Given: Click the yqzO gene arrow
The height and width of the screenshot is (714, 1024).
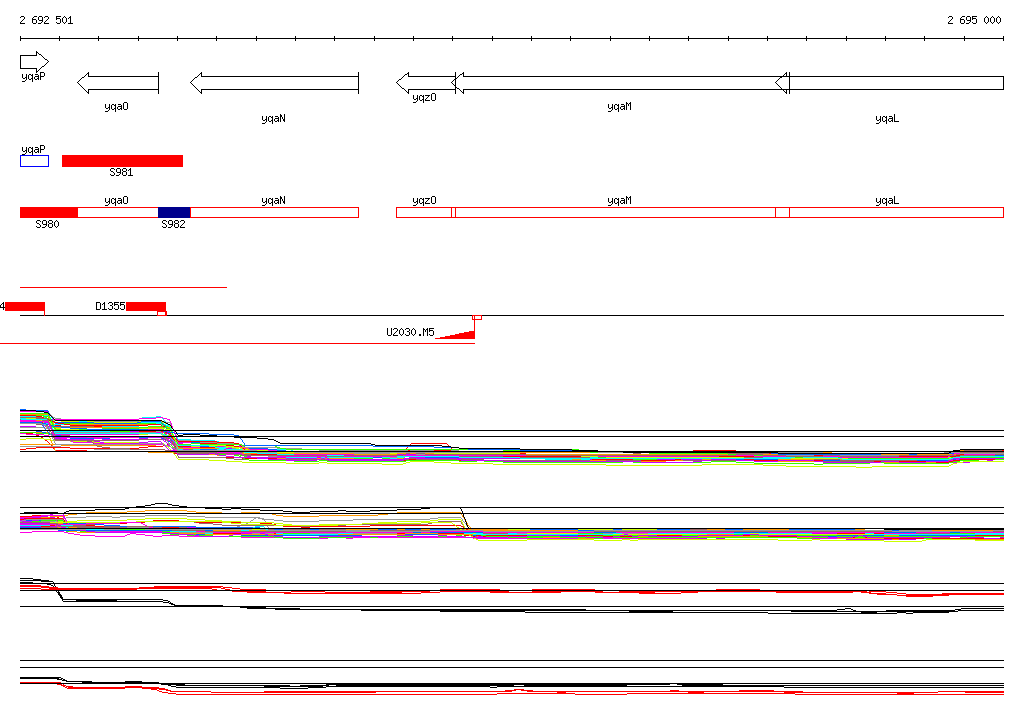Looking at the screenshot, I should pyautogui.click(x=426, y=83).
